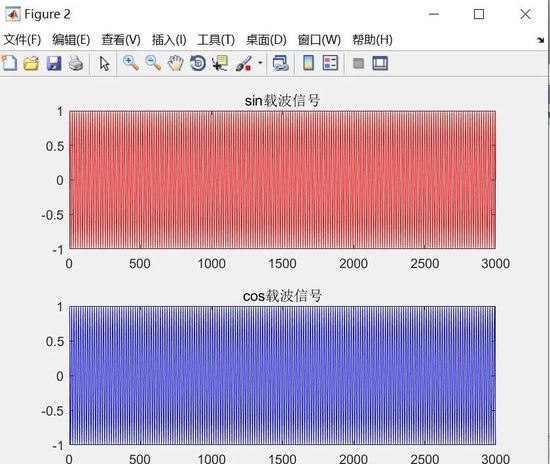
Task: Enable the Pan hand tool
Action: (175, 63)
